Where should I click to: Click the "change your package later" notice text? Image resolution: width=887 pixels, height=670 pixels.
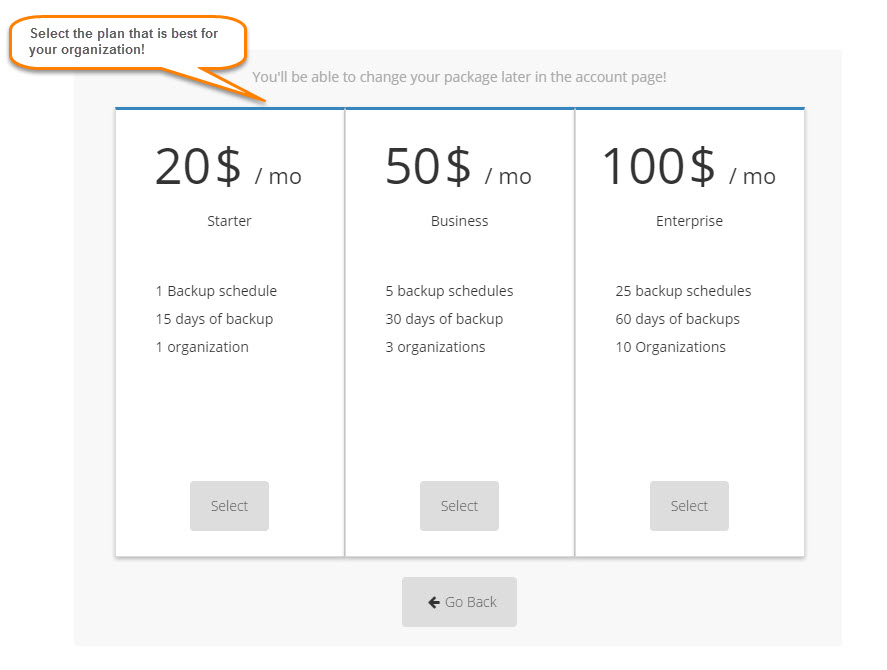pos(459,77)
